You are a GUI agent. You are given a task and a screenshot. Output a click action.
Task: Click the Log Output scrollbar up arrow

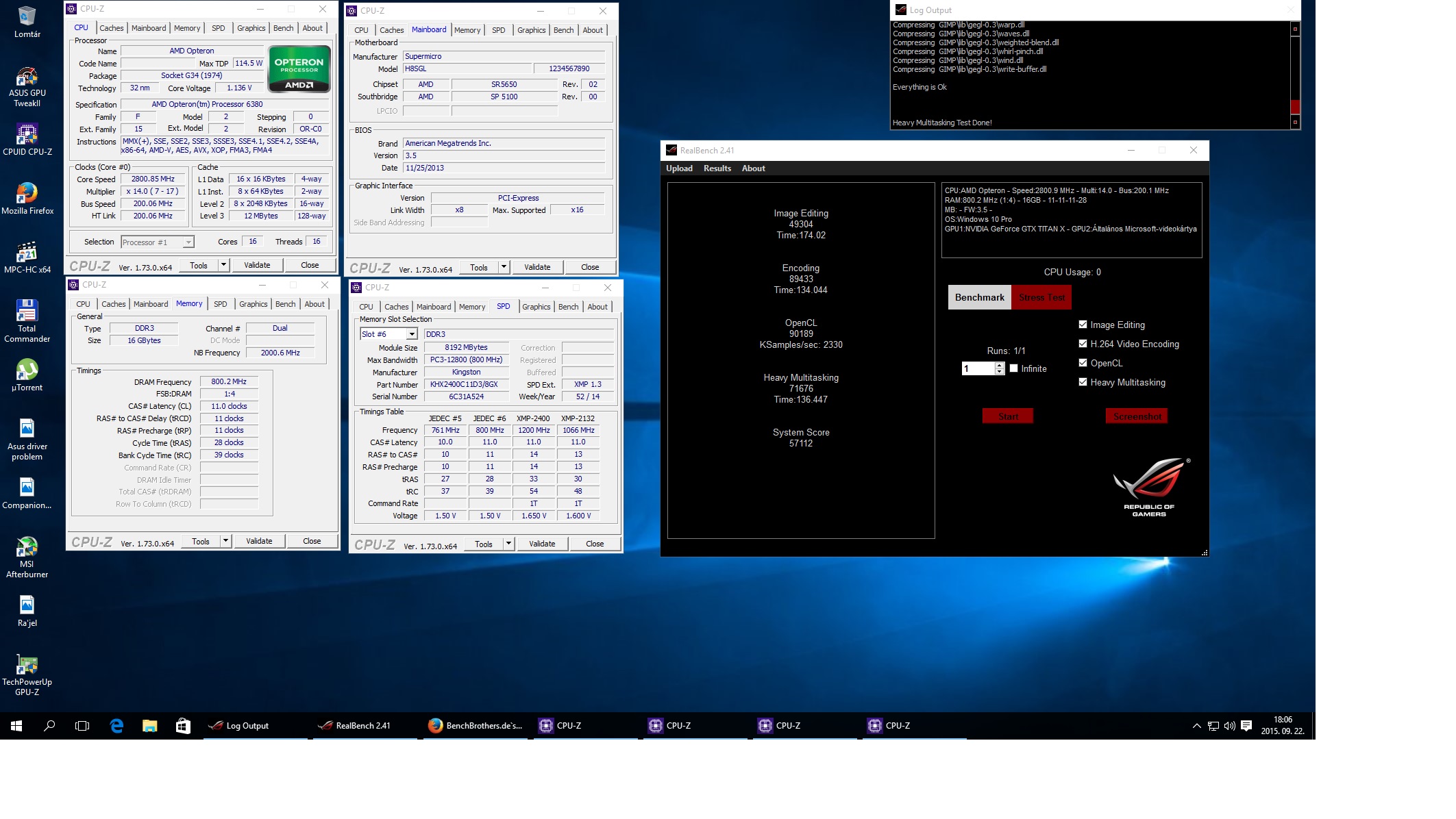pos(1295,29)
